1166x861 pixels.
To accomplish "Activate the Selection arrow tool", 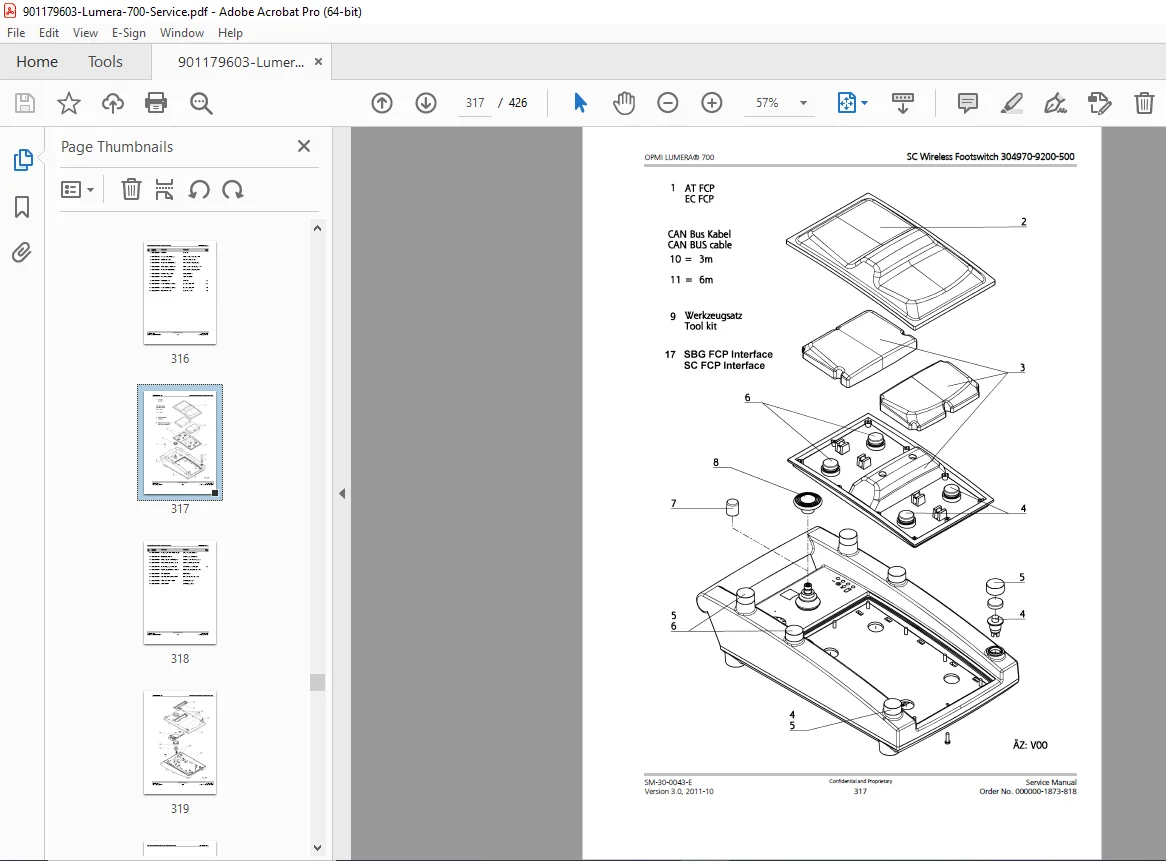I will pyautogui.click(x=580, y=103).
